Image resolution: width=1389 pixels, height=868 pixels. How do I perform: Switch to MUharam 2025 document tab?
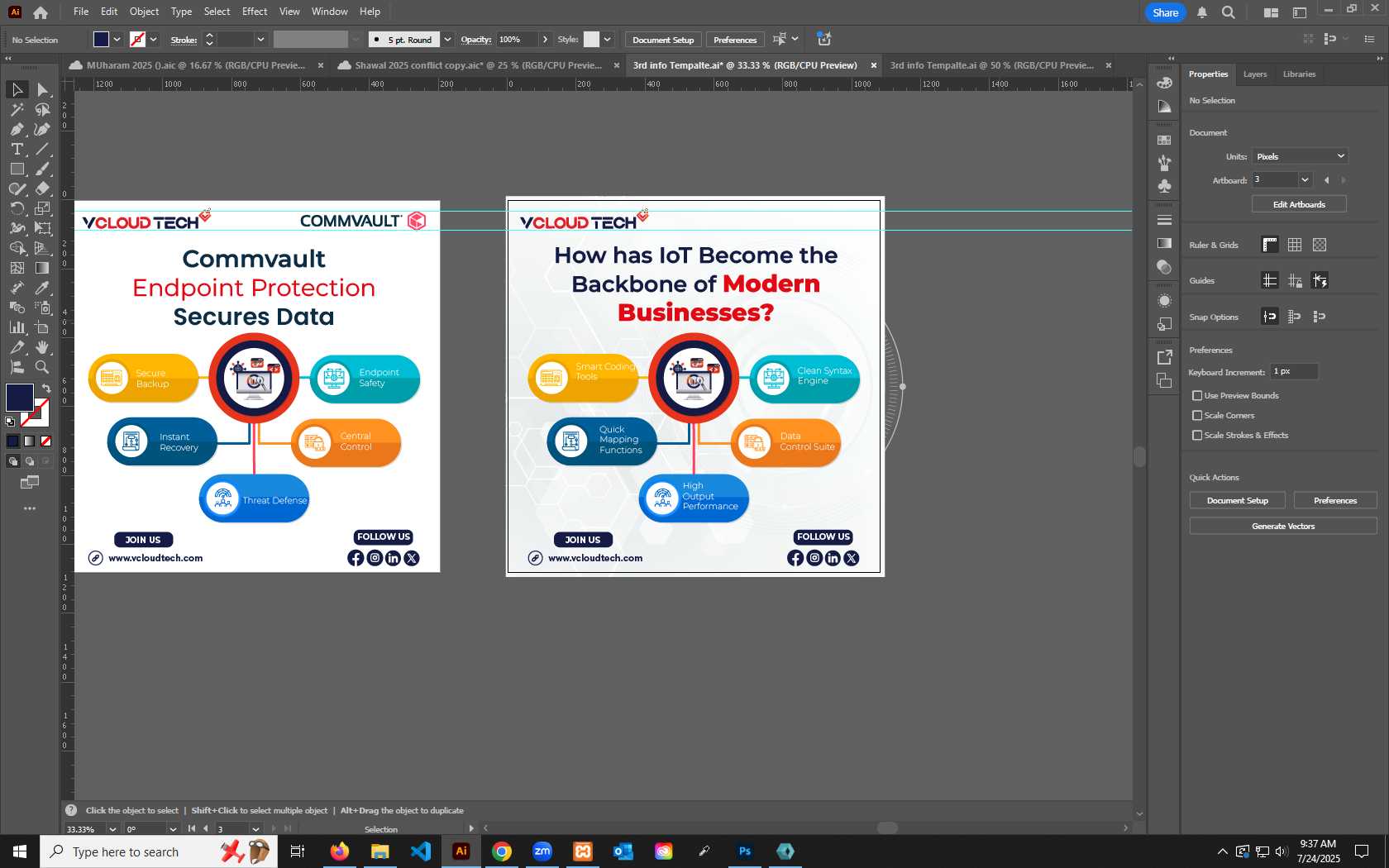pos(196,65)
